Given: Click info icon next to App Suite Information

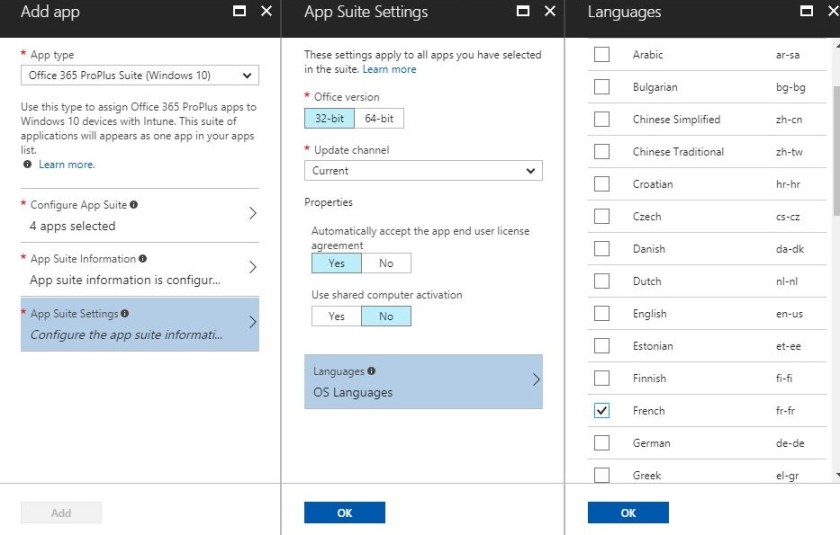Looking at the screenshot, I should point(142,259).
